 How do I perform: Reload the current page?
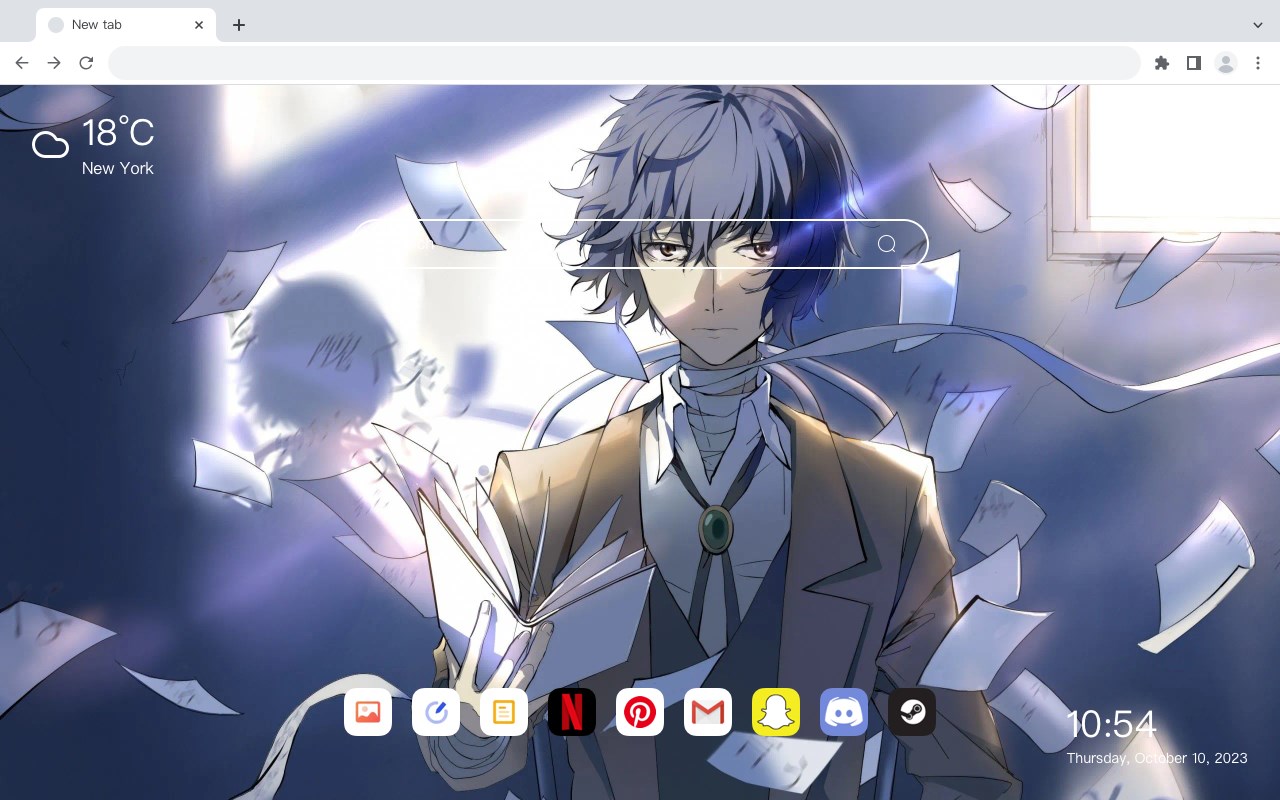tap(86, 63)
